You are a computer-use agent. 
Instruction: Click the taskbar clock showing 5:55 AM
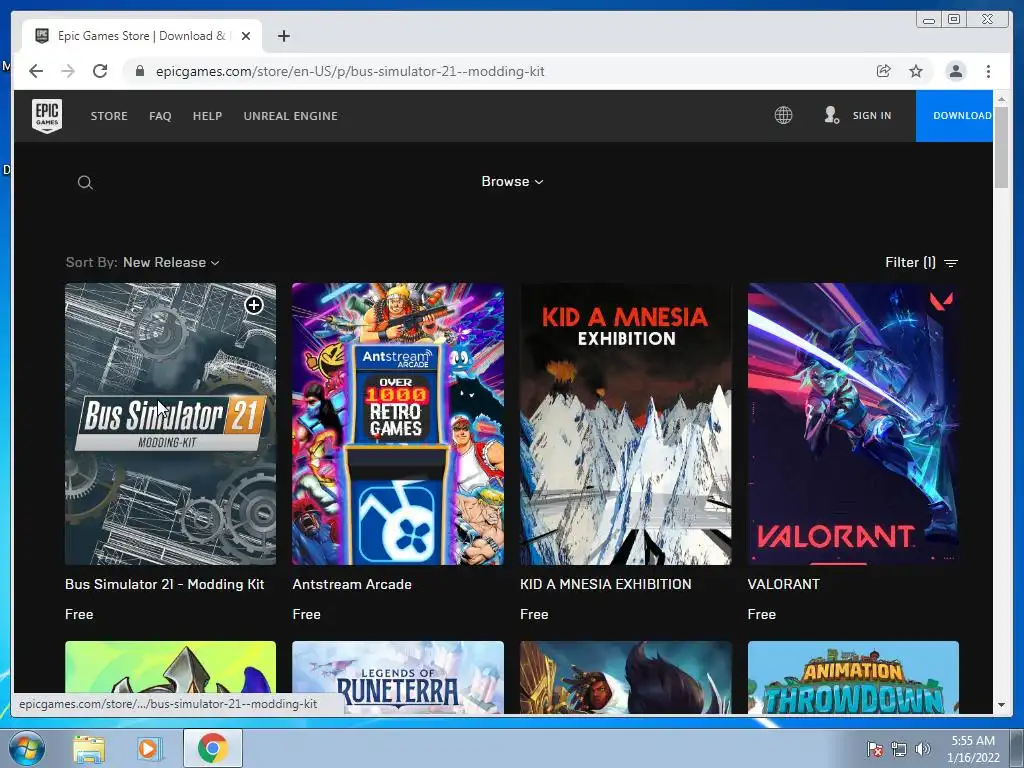pyautogui.click(x=973, y=749)
